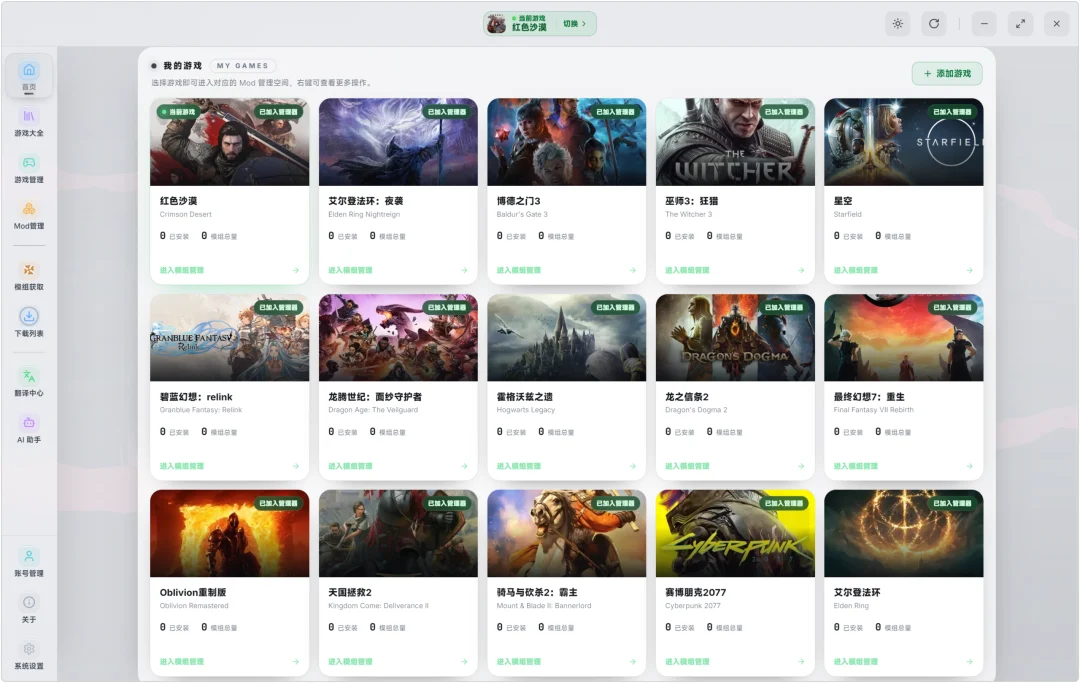Click 切换 to switch the current game
The image size is (1080, 683).
pyautogui.click(x=574, y=23)
